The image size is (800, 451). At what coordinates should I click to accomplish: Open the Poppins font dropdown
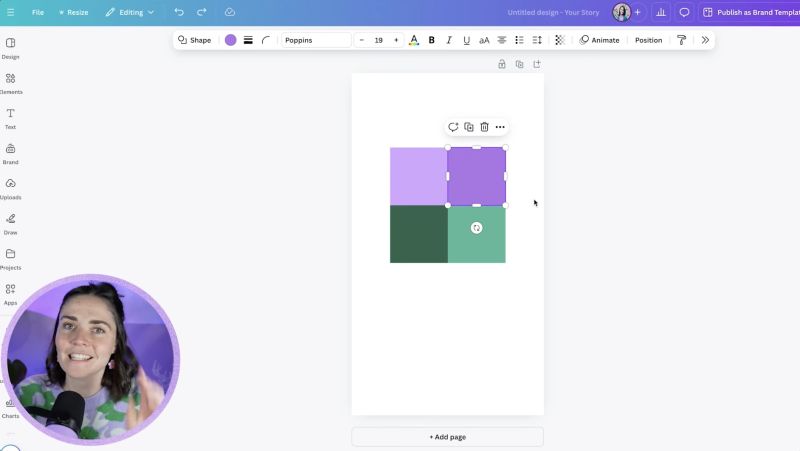[316, 40]
